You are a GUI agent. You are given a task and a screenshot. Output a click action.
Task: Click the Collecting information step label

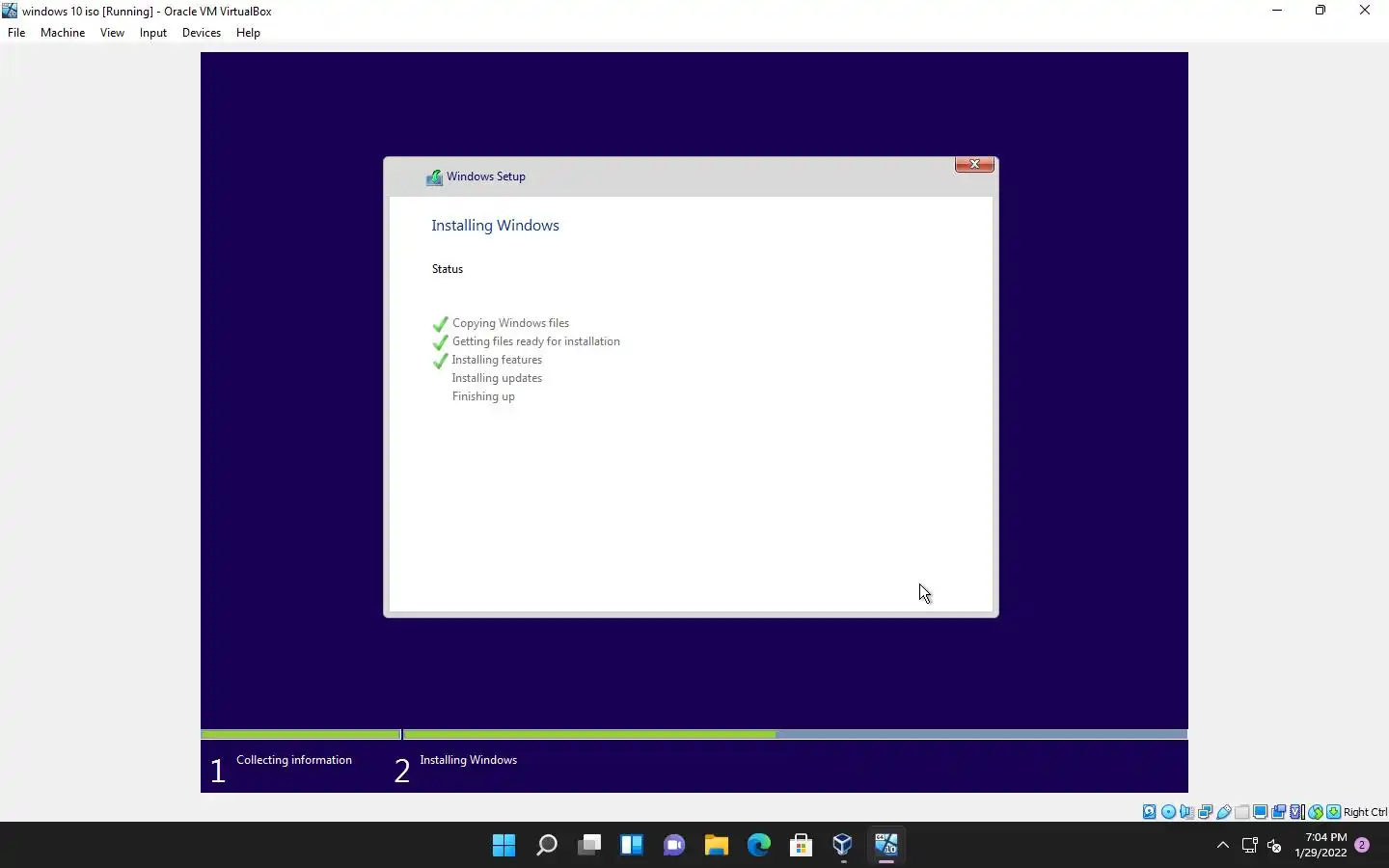click(x=293, y=760)
